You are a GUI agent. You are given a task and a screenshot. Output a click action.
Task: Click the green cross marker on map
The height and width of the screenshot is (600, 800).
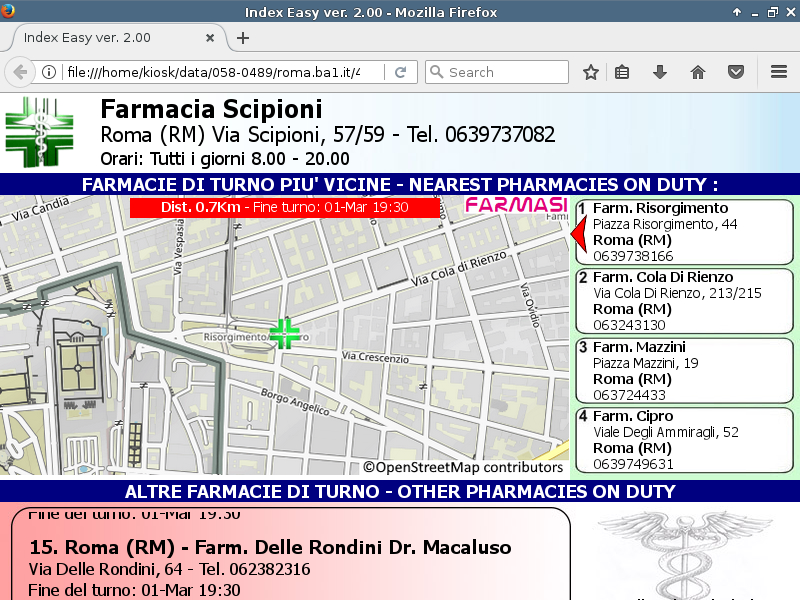click(285, 334)
